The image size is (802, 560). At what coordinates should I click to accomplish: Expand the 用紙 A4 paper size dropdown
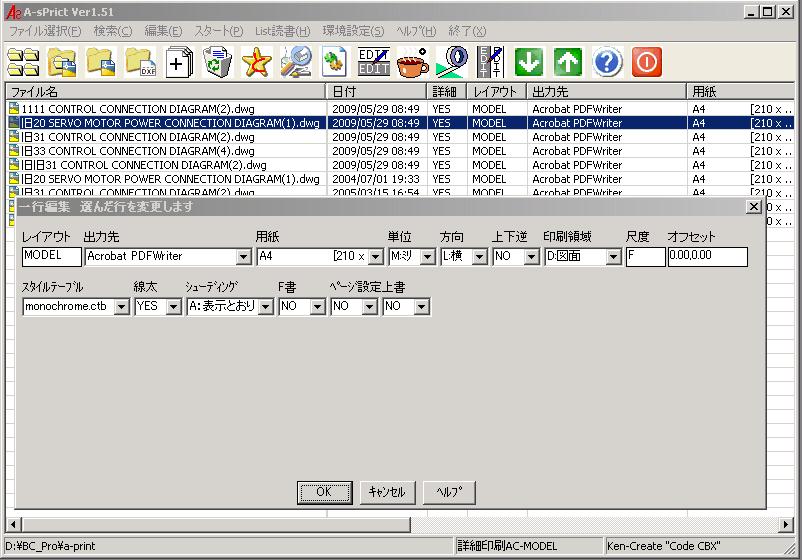point(375,257)
